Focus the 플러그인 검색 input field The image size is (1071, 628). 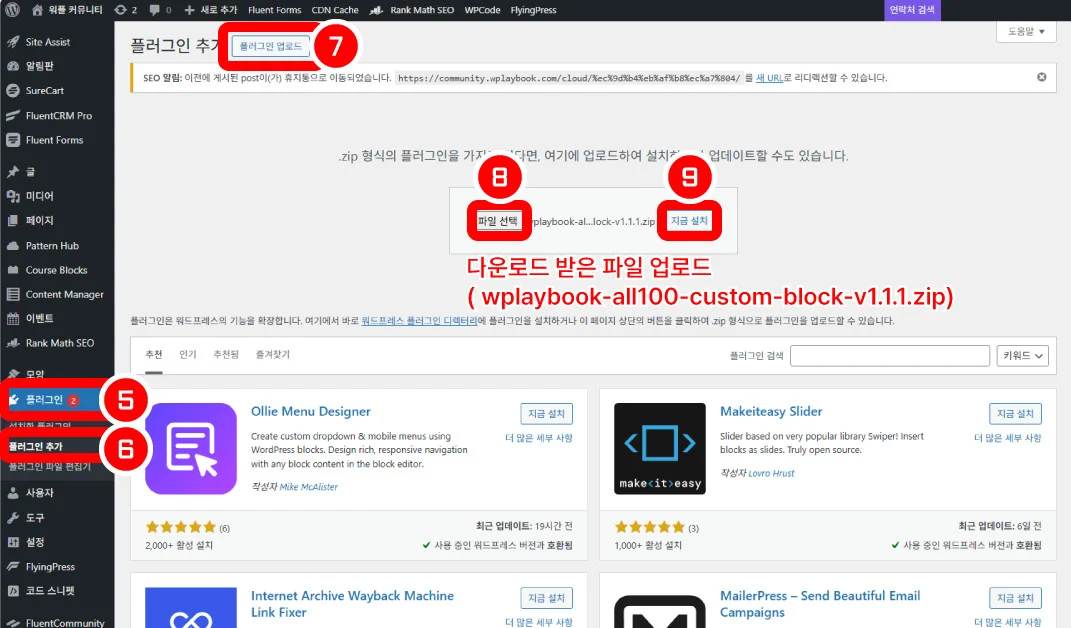click(889, 355)
